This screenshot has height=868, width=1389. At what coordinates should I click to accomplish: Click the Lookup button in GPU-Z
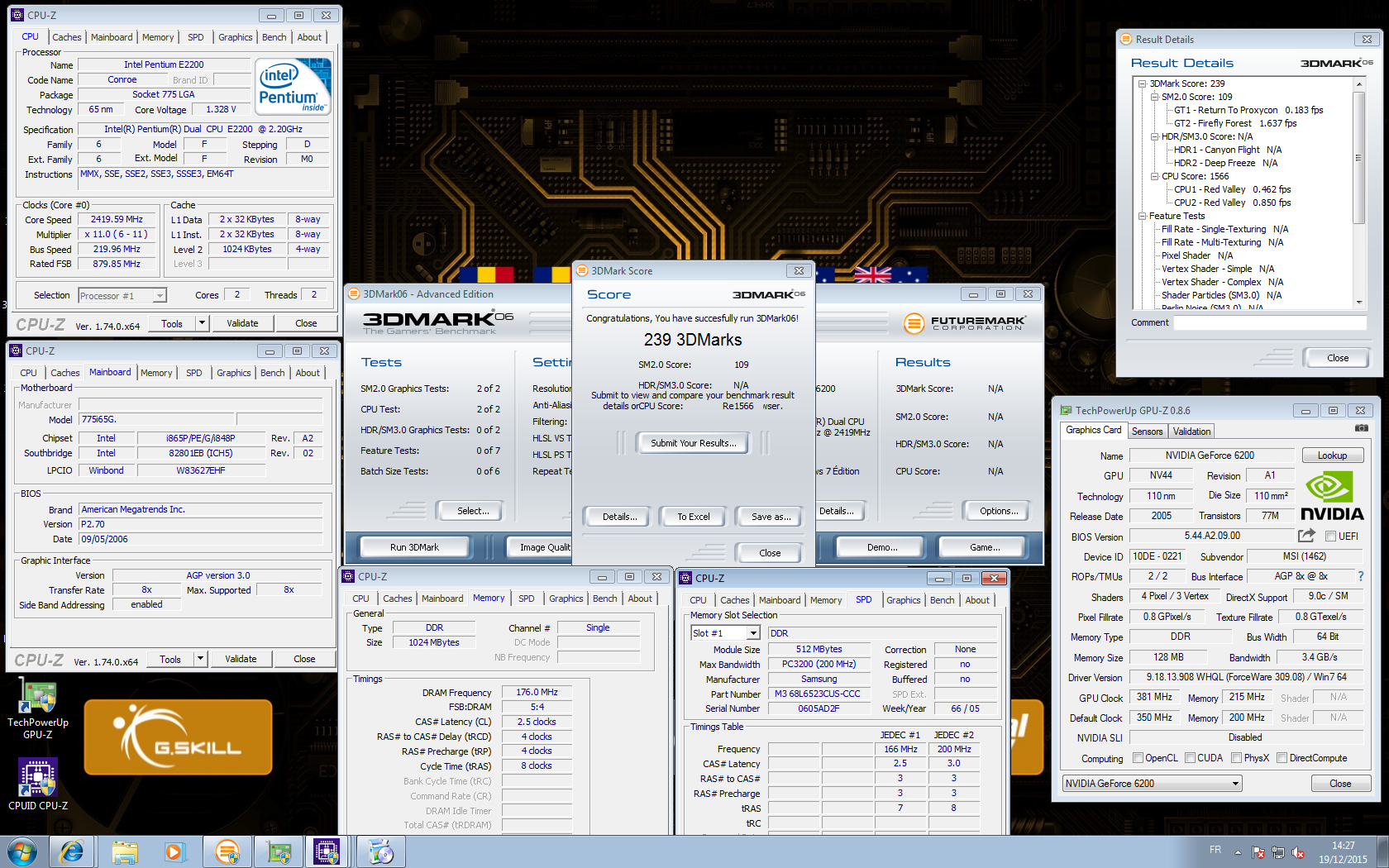pos(1332,455)
